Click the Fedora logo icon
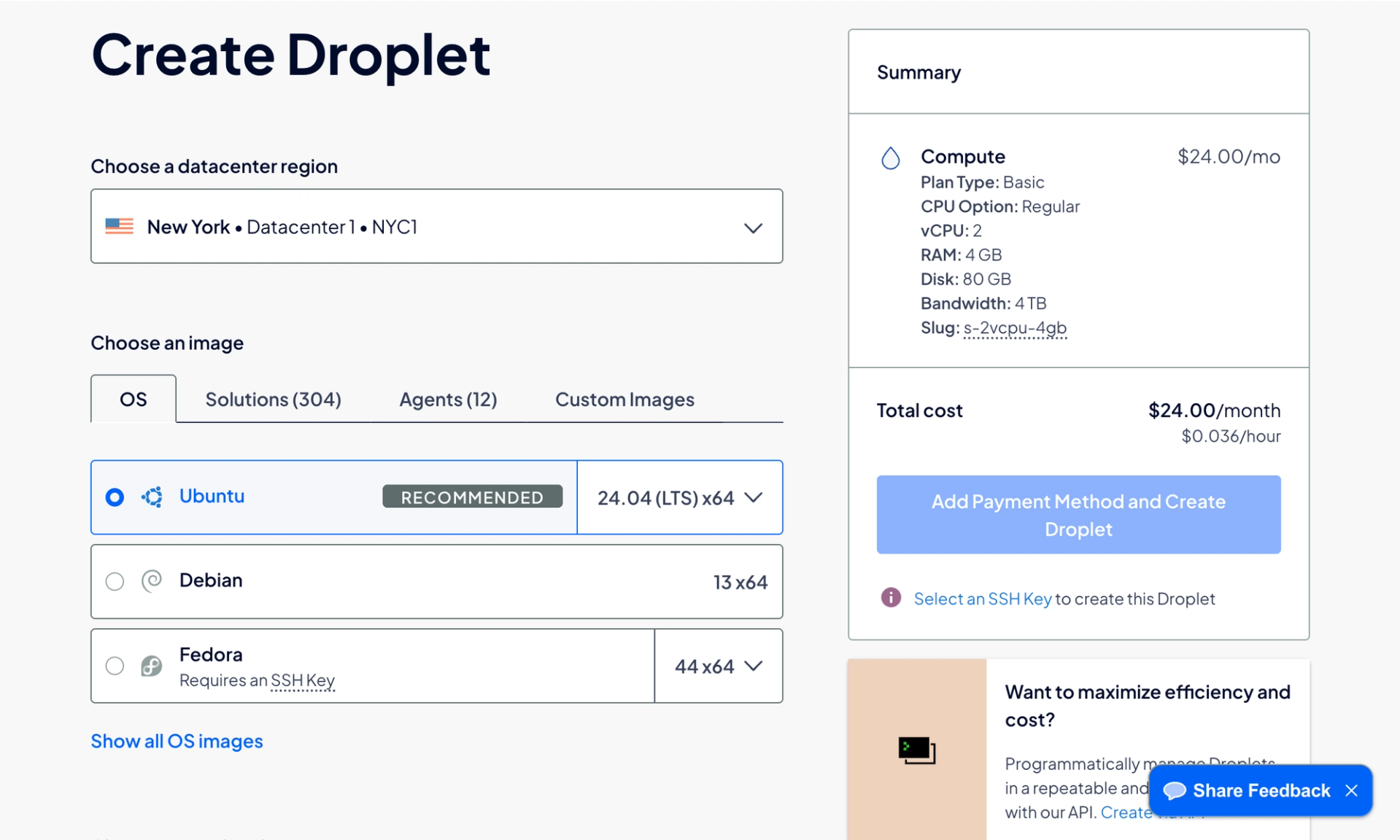 coord(152,665)
